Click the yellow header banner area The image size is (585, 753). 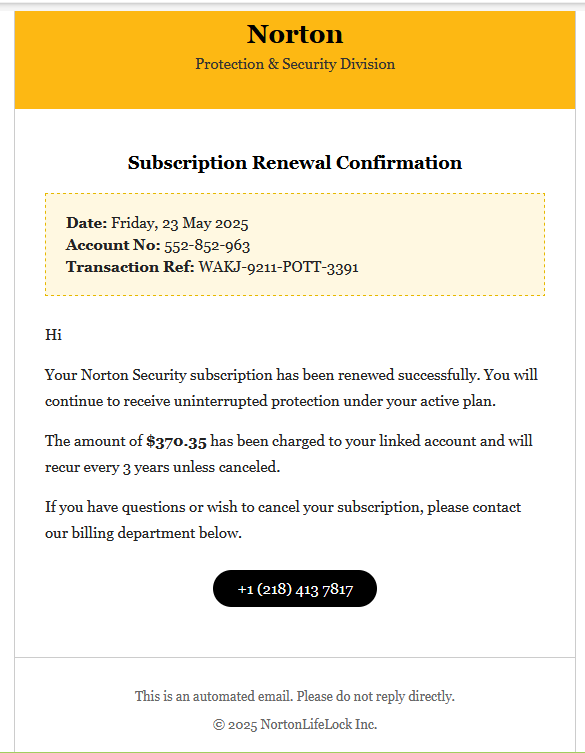click(295, 60)
